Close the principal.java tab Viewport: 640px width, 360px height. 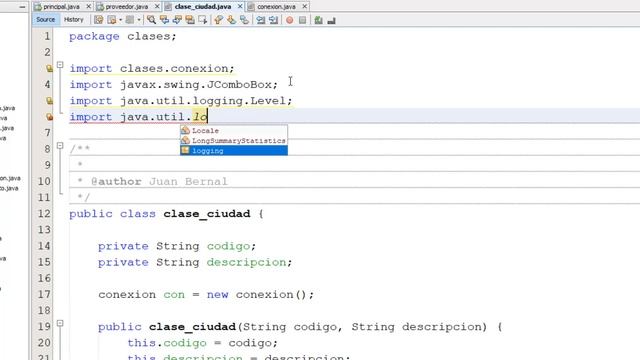coord(89,7)
